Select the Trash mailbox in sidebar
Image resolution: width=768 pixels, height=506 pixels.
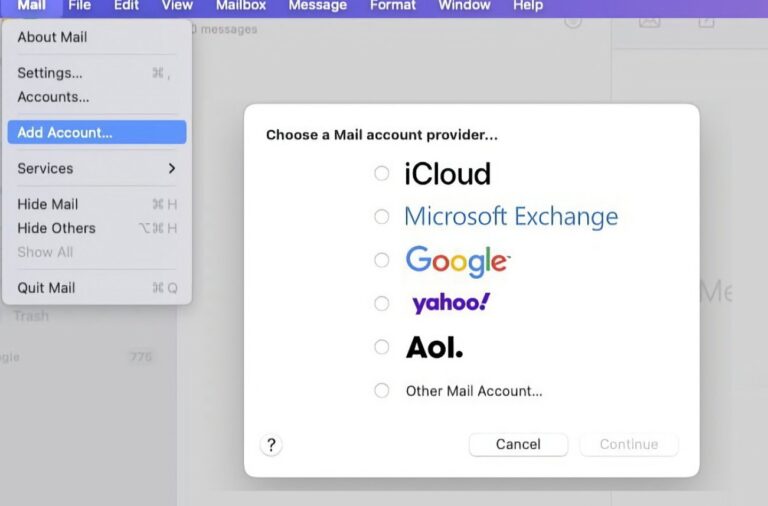[31, 316]
